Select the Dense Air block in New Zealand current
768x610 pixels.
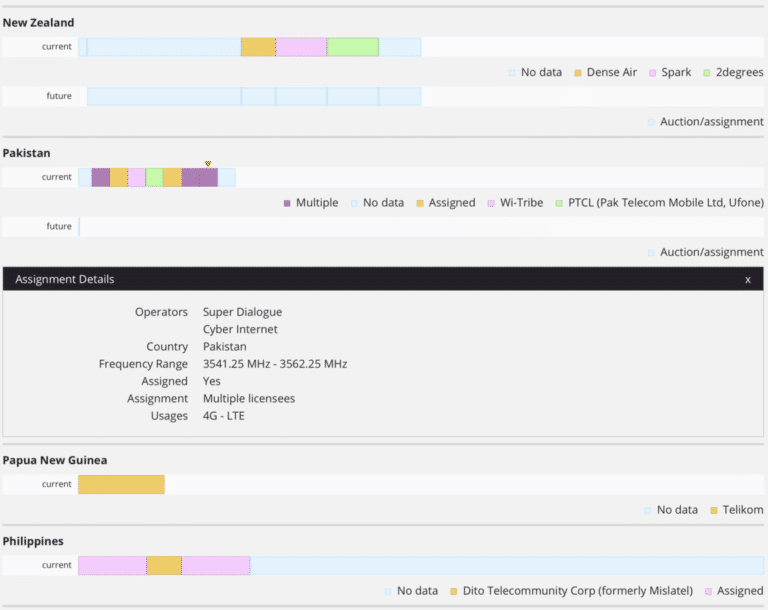tap(258, 47)
